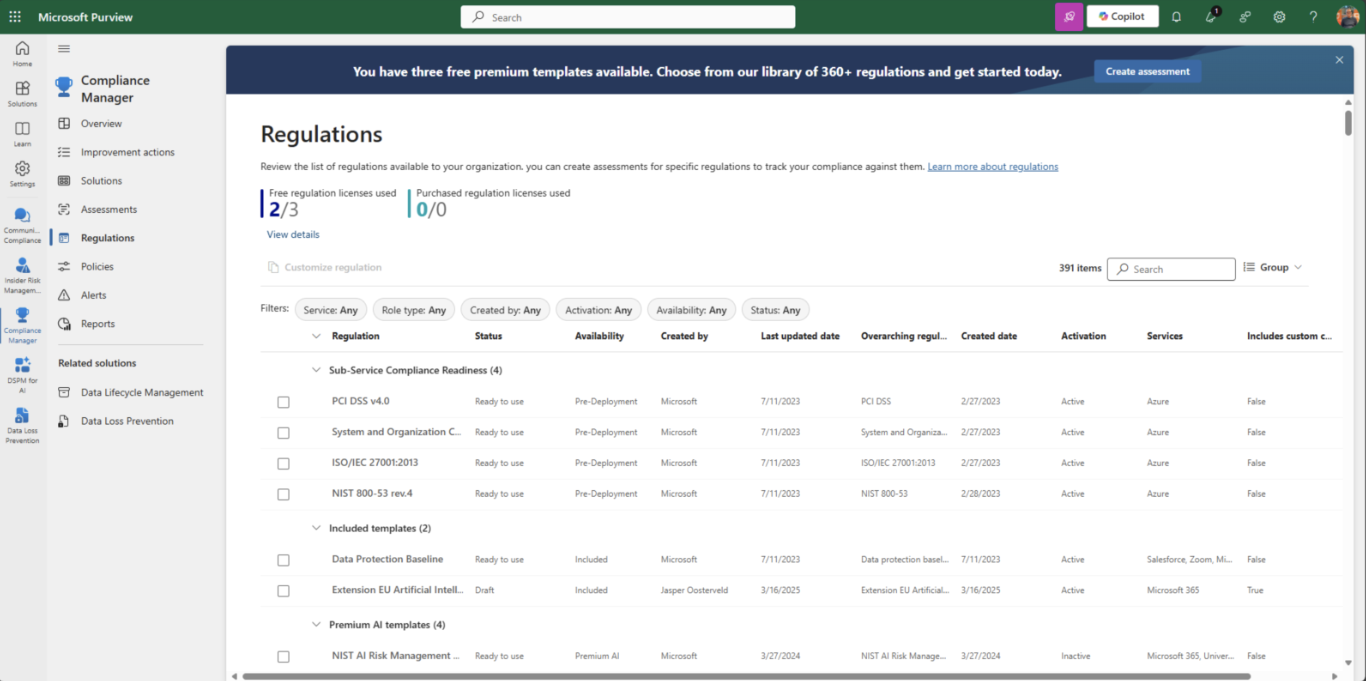Screen dimensions: 1366x681
Task: Click the connections icon beside gear
Action: 1245,17
